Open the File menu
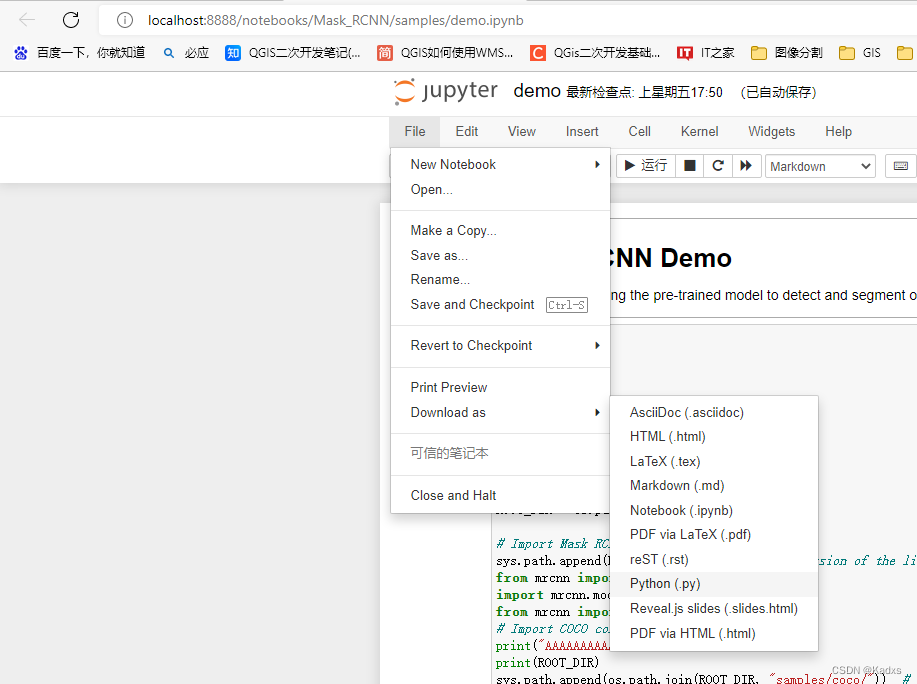 (x=415, y=132)
